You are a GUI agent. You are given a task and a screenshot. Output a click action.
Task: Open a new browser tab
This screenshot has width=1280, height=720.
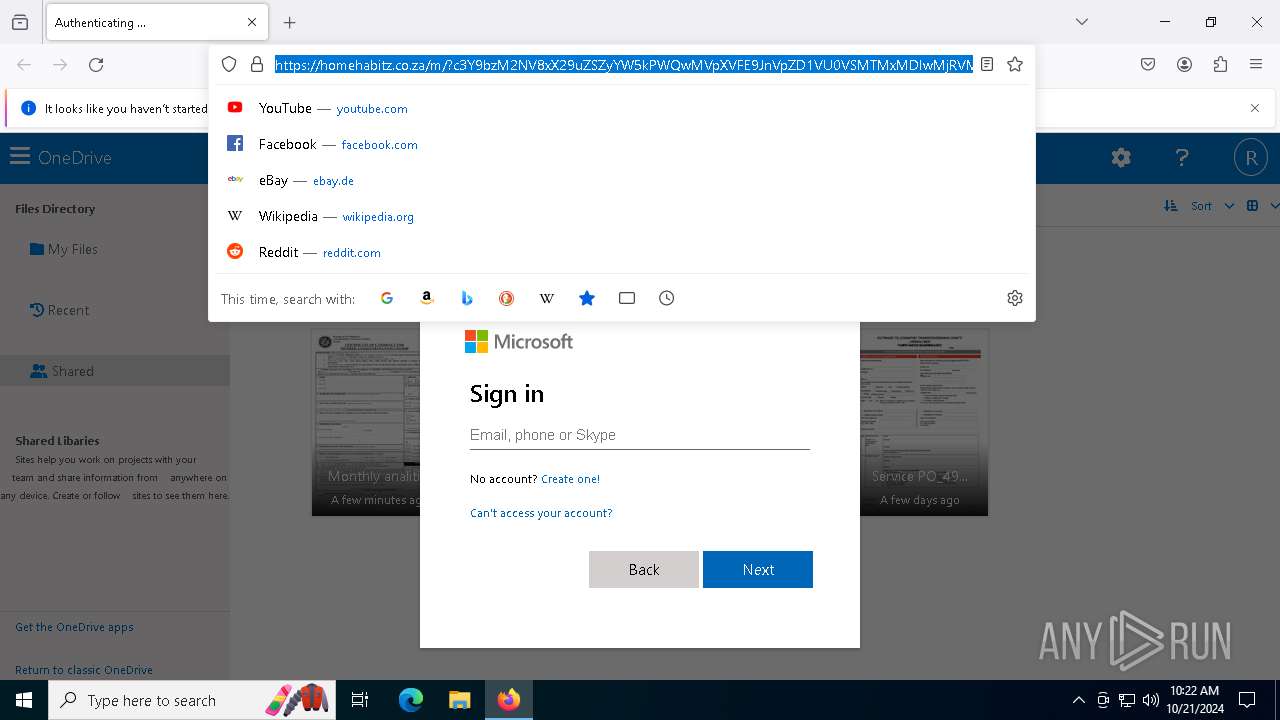pos(290,22)
